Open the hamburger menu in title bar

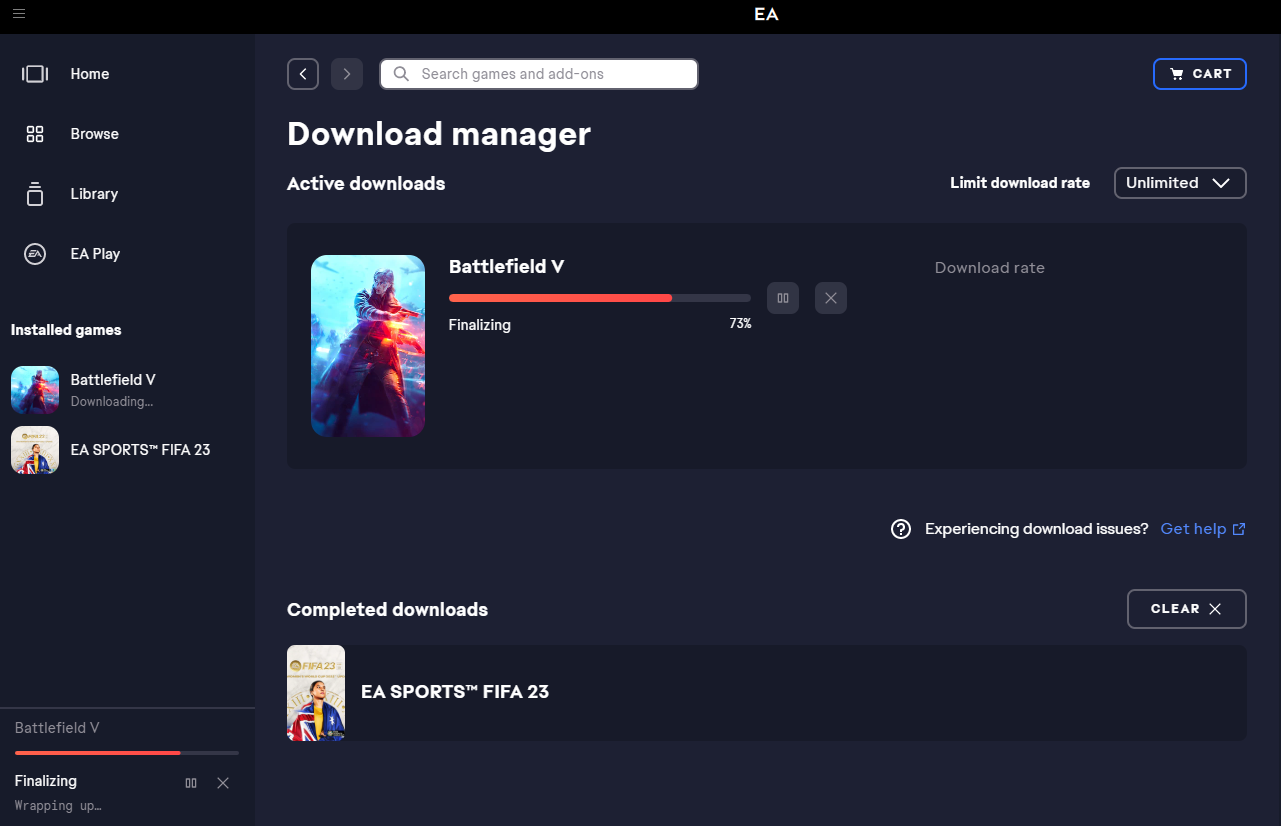(x=19, y=14)
